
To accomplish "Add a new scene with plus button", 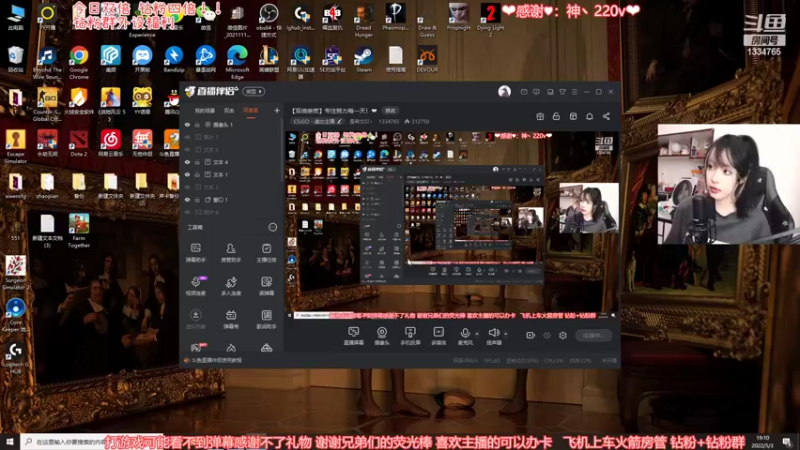I will point(277,110).
